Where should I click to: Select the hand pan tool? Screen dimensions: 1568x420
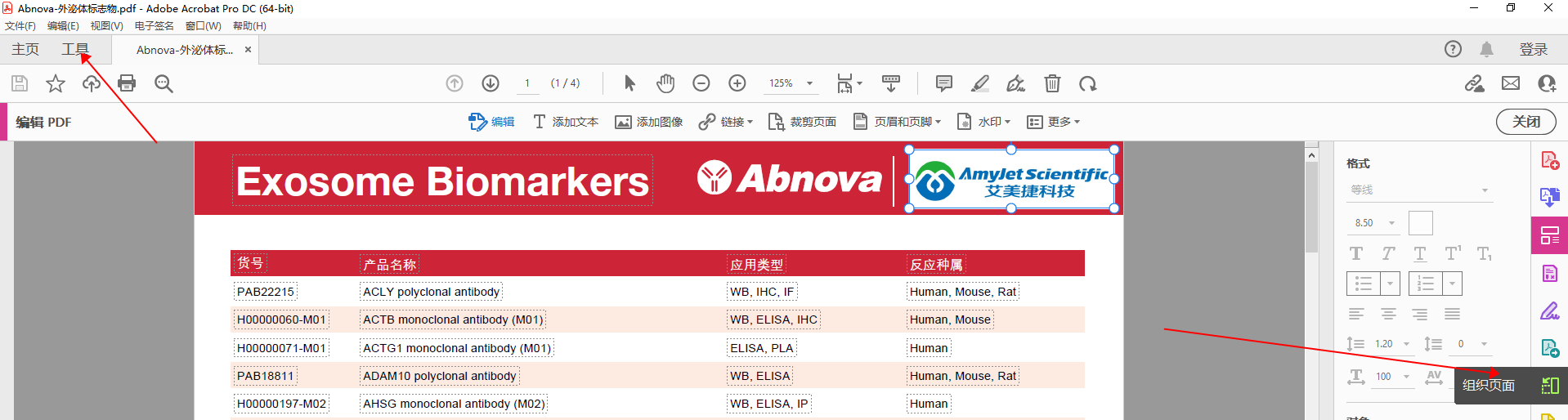pyautogui.click(x=665, y=83)
